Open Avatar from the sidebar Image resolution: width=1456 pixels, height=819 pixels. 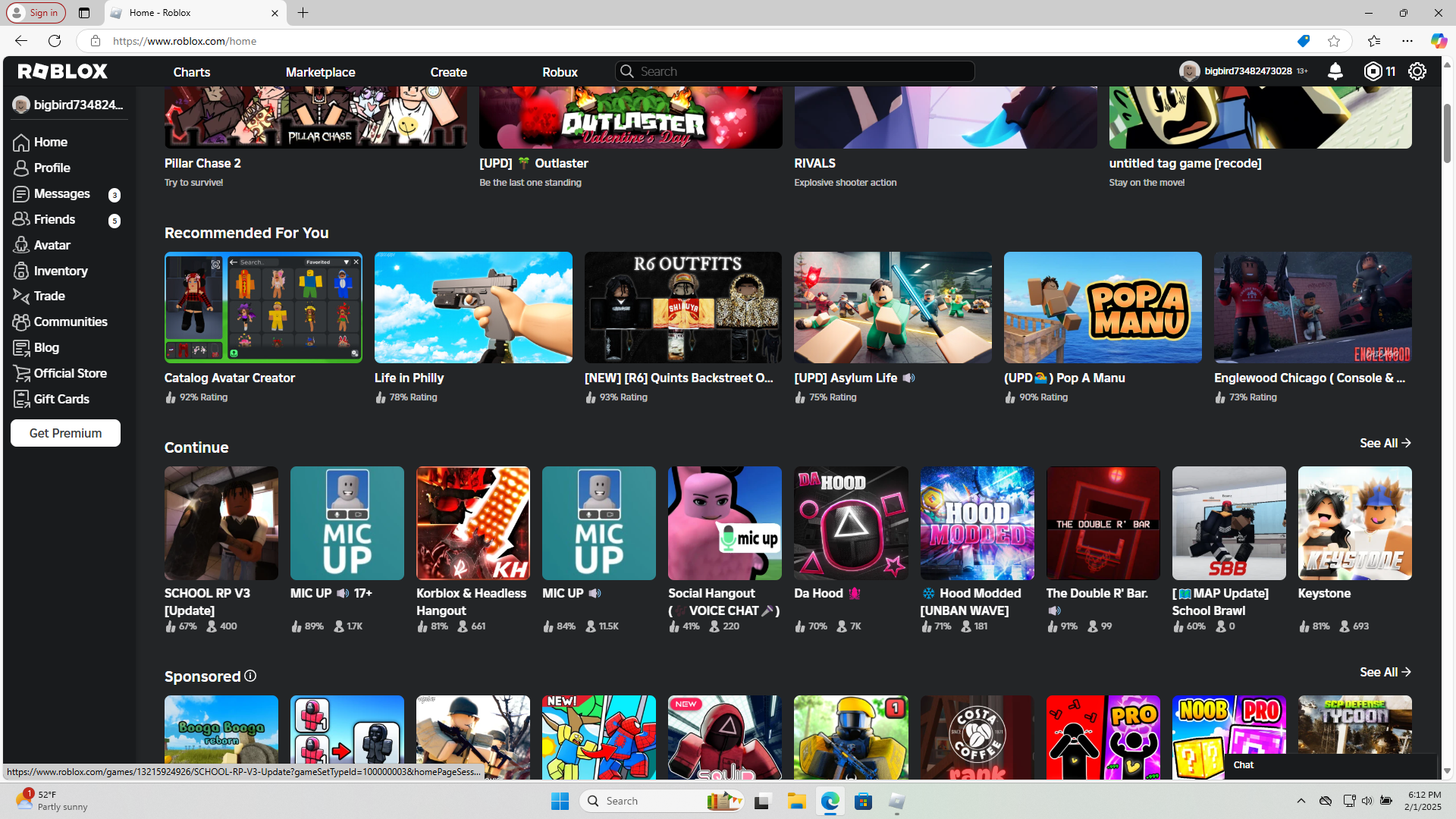(x=52, y=245)
